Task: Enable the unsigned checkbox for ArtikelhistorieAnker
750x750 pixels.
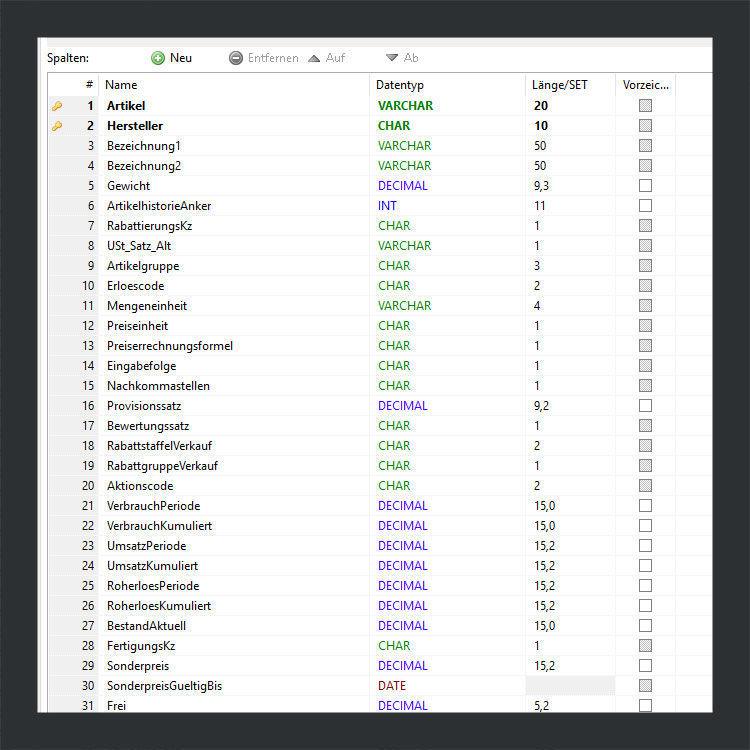Action: [x=645, y=206]
